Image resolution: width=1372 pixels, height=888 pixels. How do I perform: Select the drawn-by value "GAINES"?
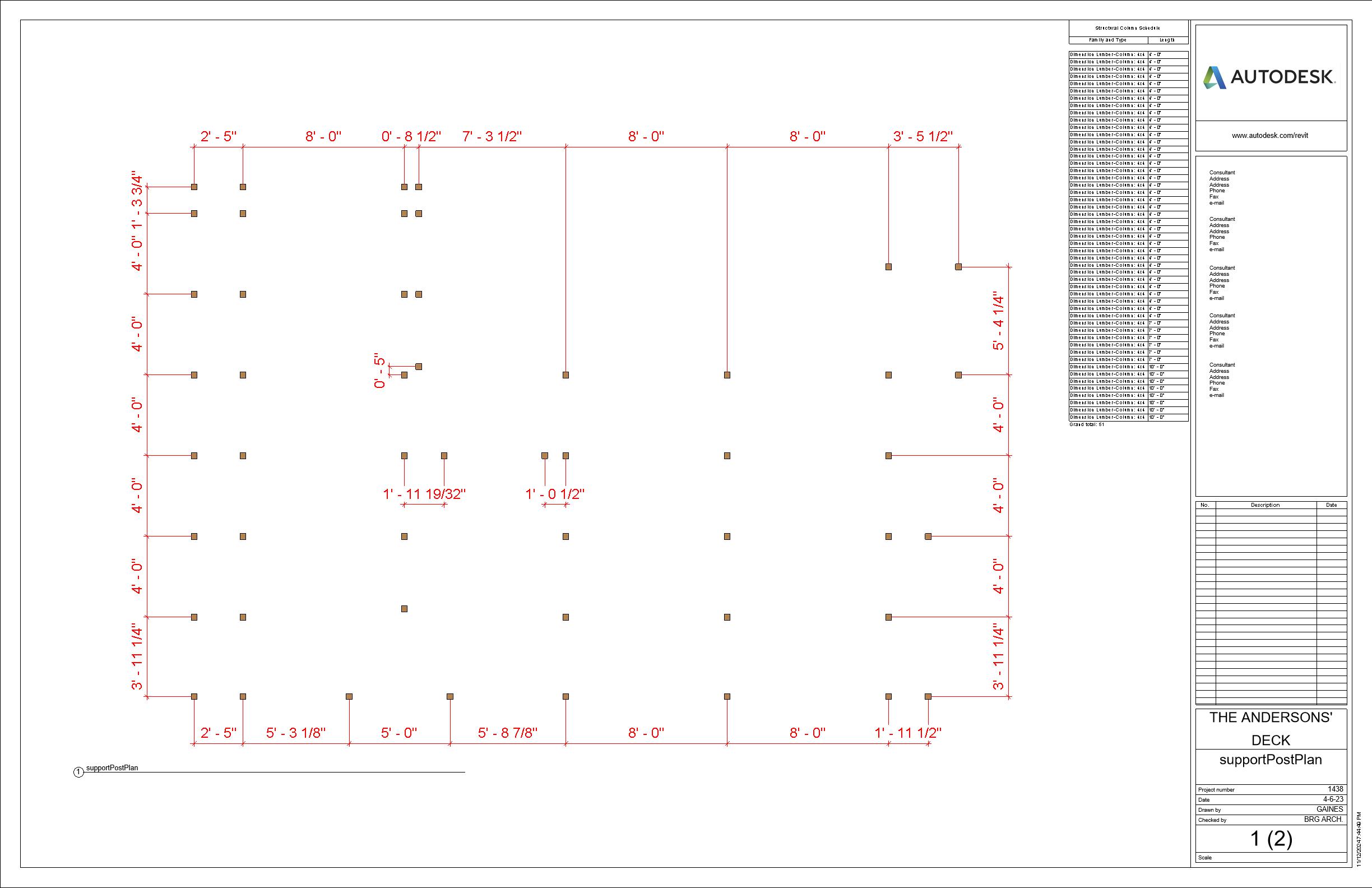1329,809
